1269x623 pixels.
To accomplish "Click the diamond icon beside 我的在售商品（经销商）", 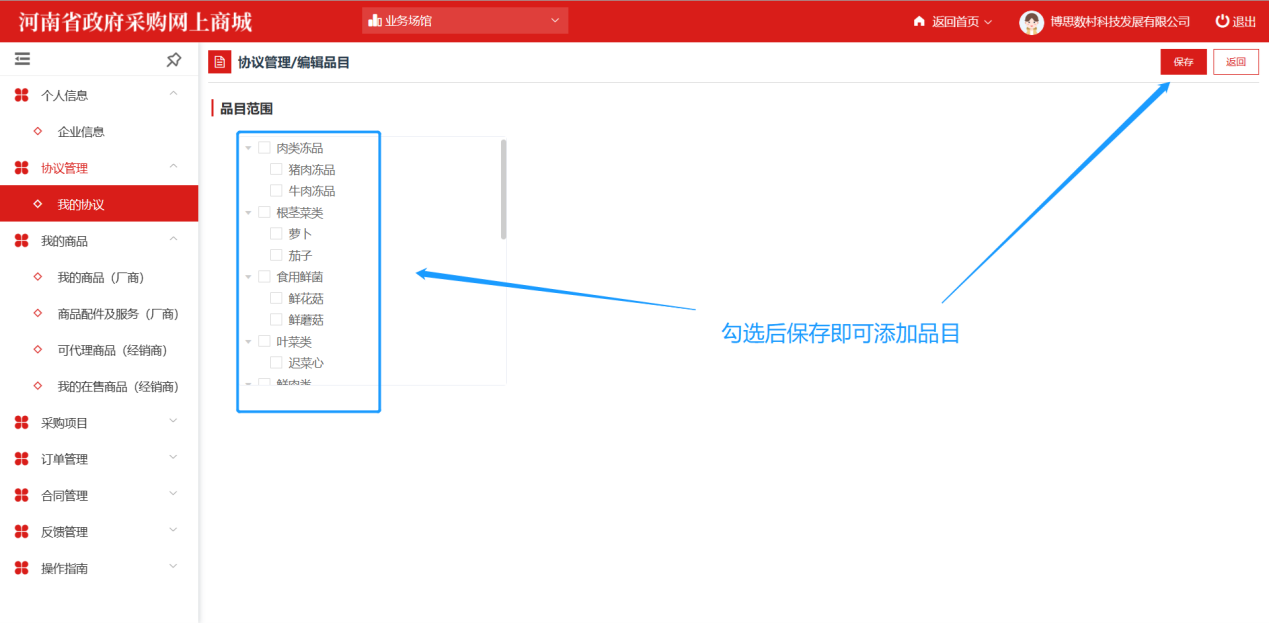I will point(38,386).
